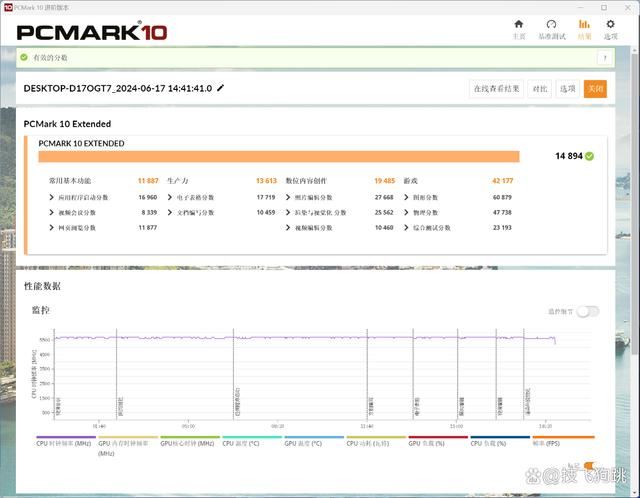Screen dimensions: 640x498
Task: Open the Options gear icon
Action: coord(610,24)
